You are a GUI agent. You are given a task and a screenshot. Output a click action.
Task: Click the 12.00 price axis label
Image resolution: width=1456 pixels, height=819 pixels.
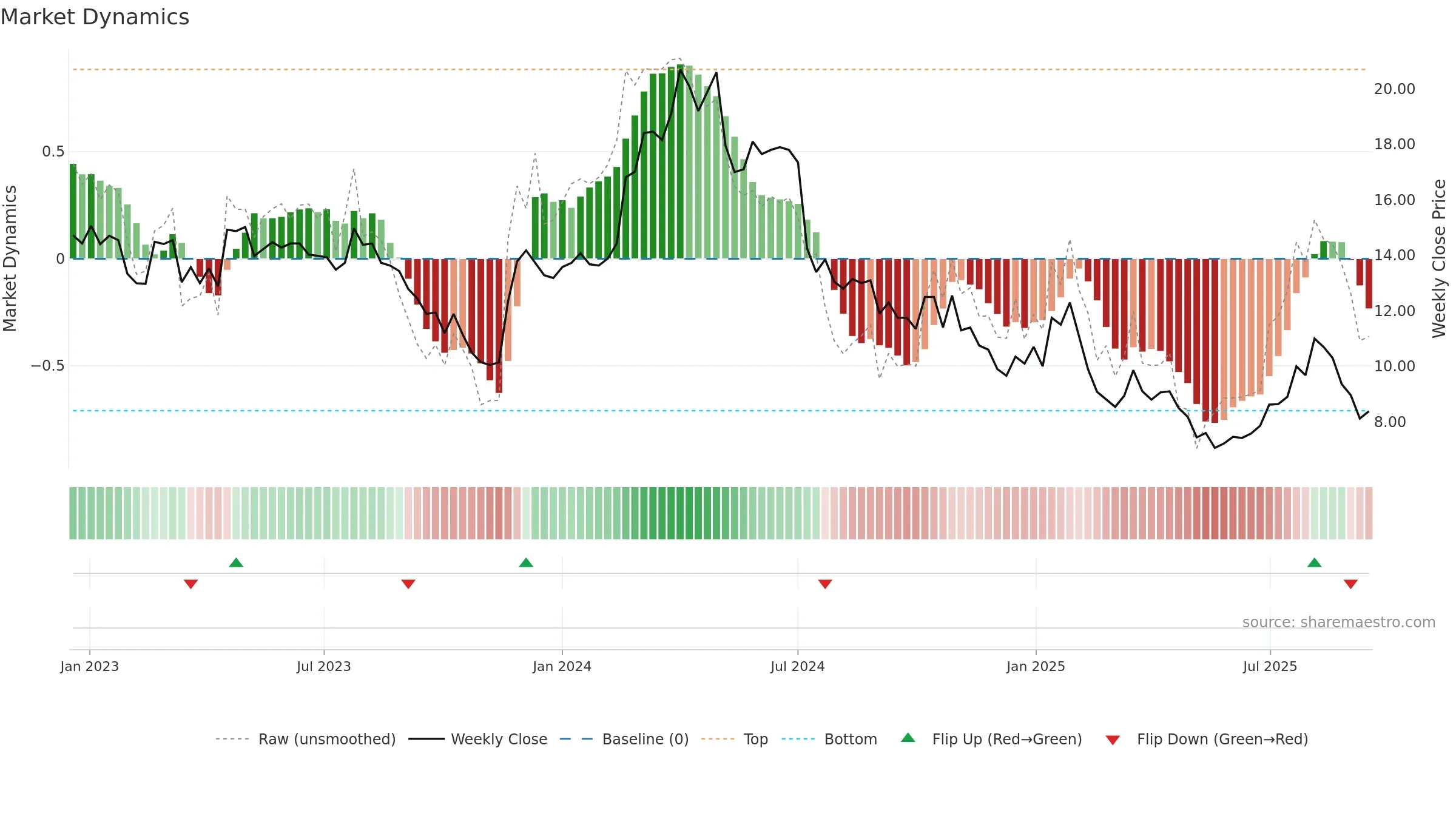[1395, 311]
